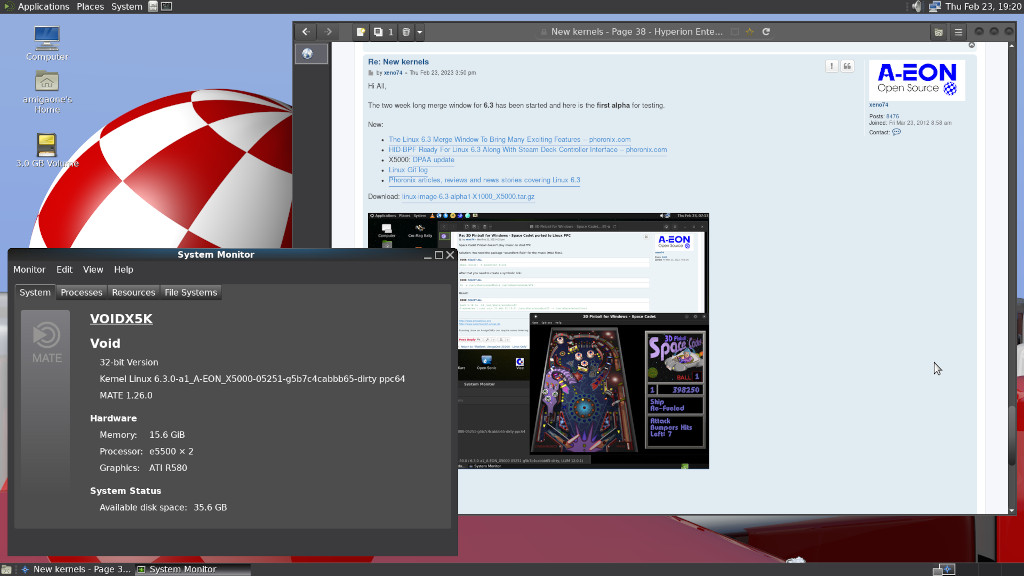Open the HID-BPF Ready For Linux 6.3 link
1024x576 pixels.
(528, 150)
